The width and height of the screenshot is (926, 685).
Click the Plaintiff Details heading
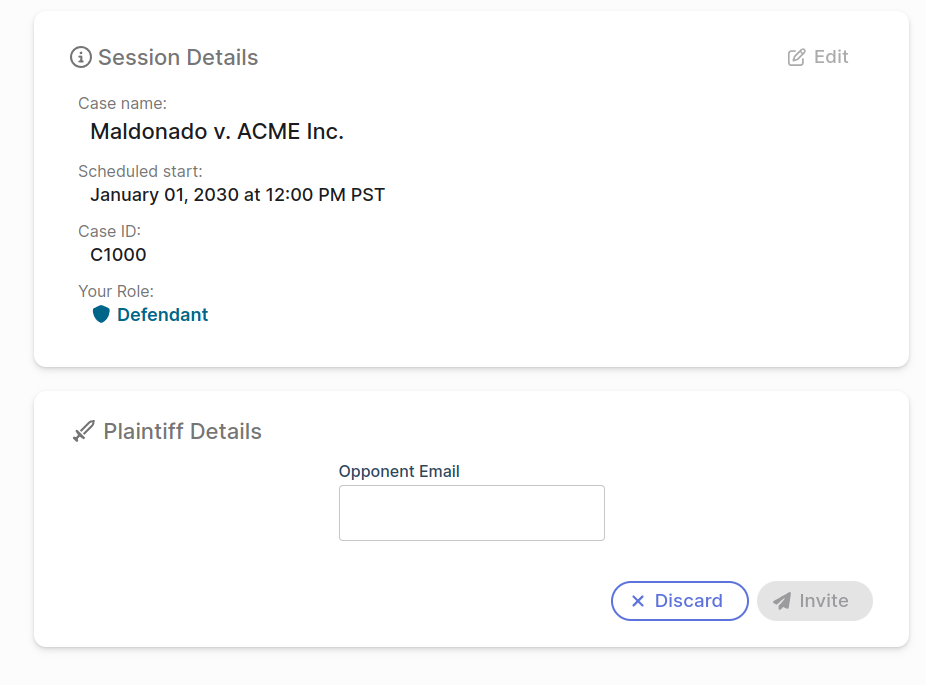(182, 432)
